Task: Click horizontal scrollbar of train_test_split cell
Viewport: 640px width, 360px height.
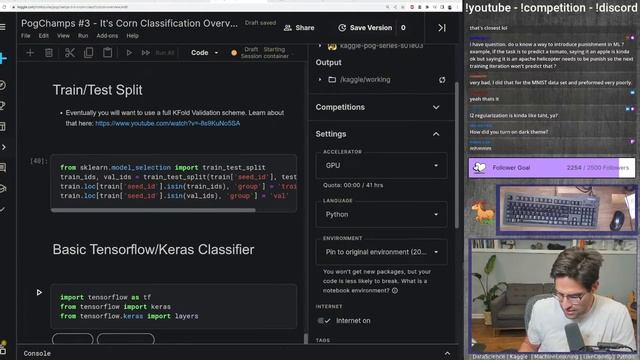Action: 153,210
